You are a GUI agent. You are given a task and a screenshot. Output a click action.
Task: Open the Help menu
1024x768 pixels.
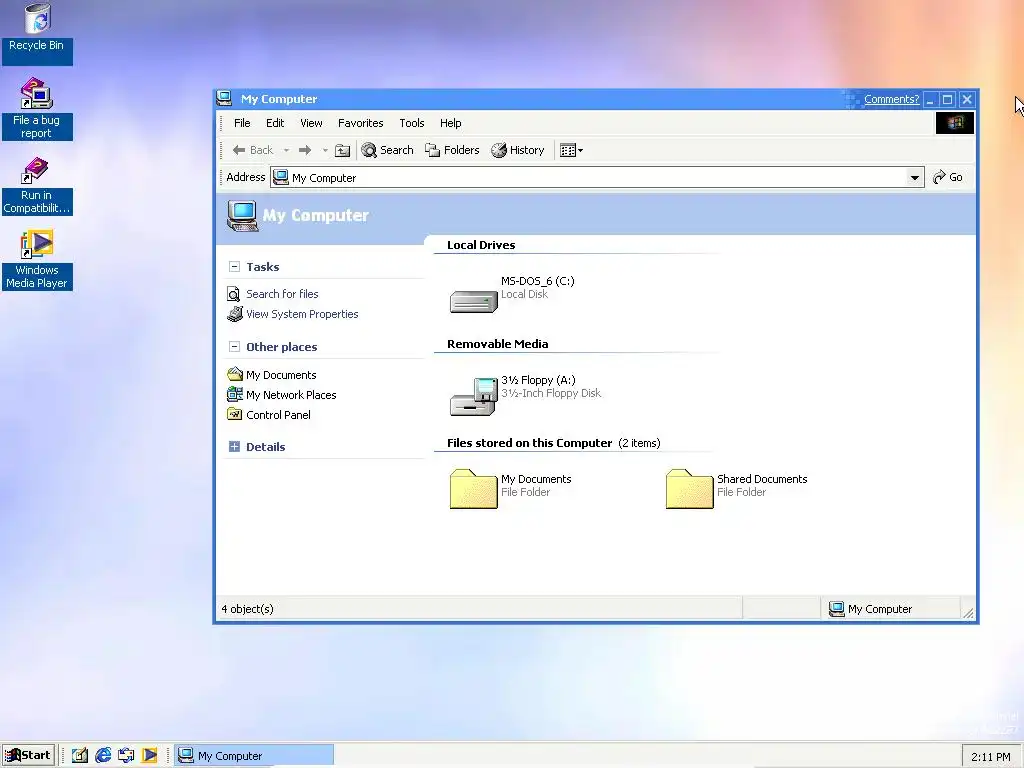[451, 123]
